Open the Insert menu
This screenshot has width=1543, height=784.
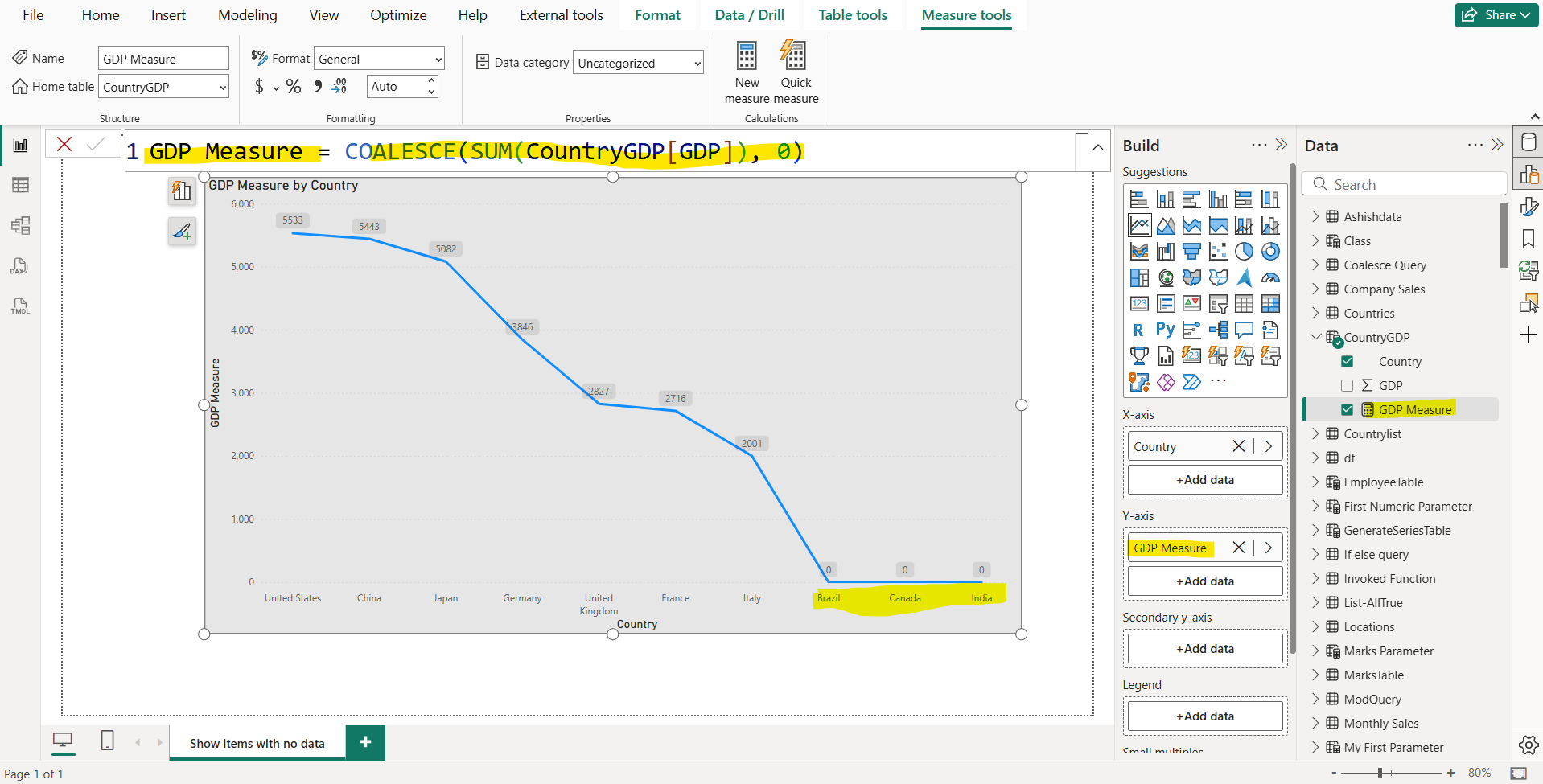coord(167,14)
